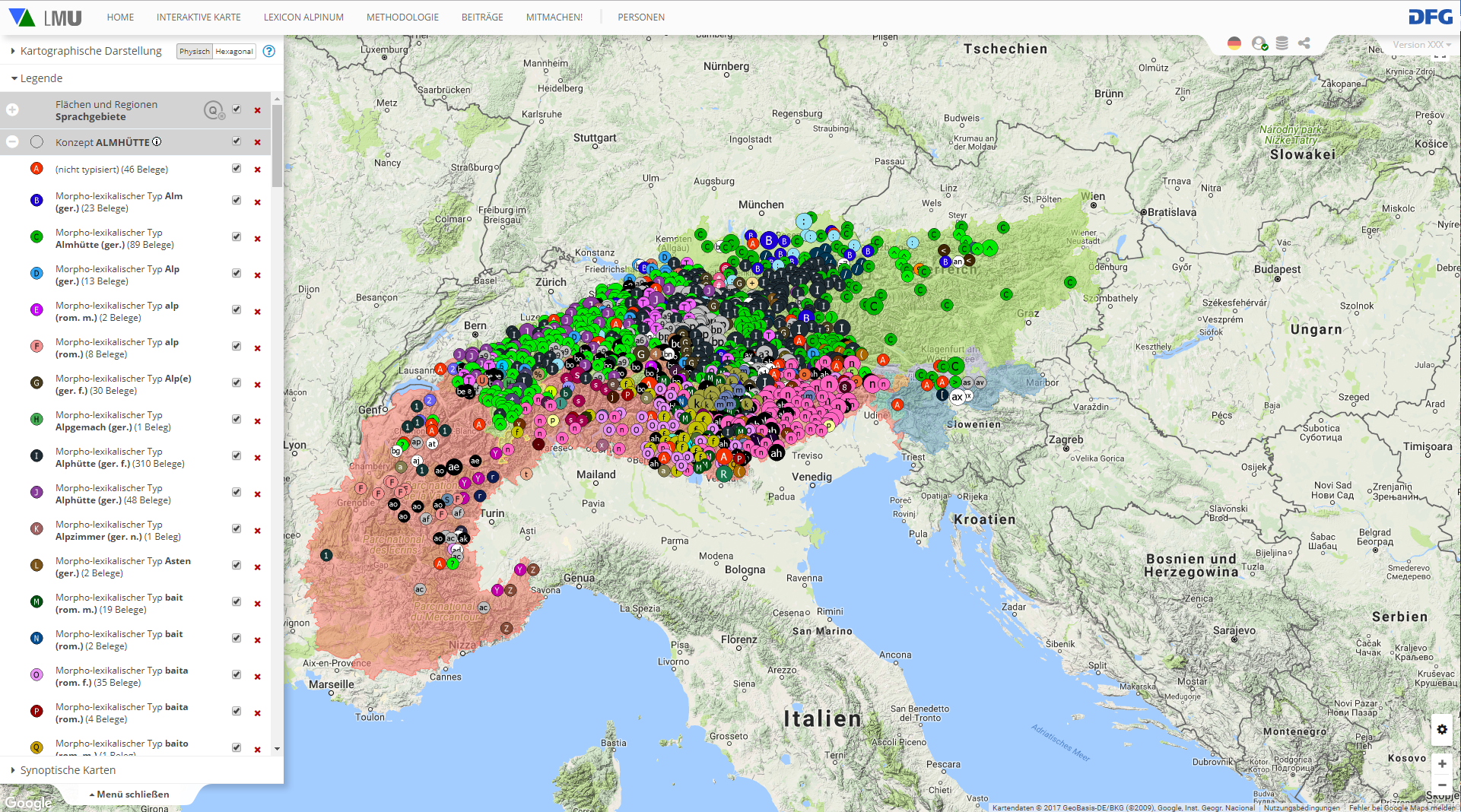Image resolution: width=1461 pixels, height=812 pixels.
Task: Click the database stack icon
Action: pos(1282,43)
